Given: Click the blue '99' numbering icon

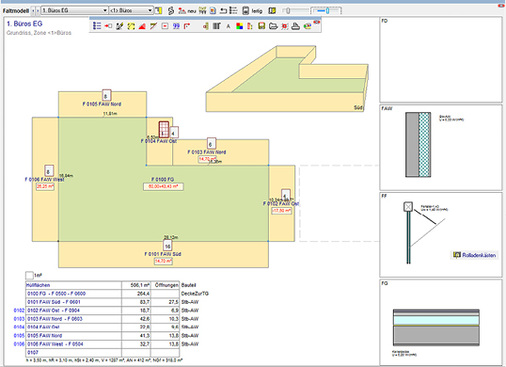Looking at the screenshot, I should pyautogui.click(x=176, y=26).
